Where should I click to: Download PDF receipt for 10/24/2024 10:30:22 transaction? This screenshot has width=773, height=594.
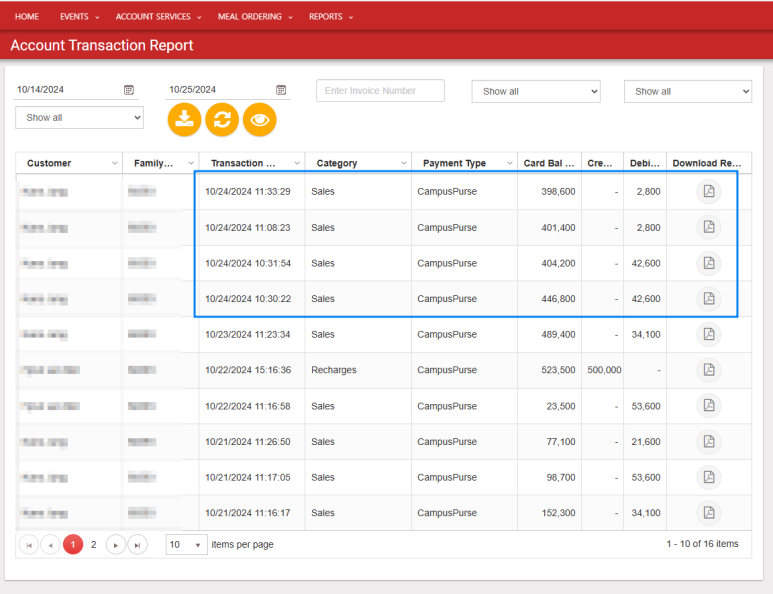point(709,299)
